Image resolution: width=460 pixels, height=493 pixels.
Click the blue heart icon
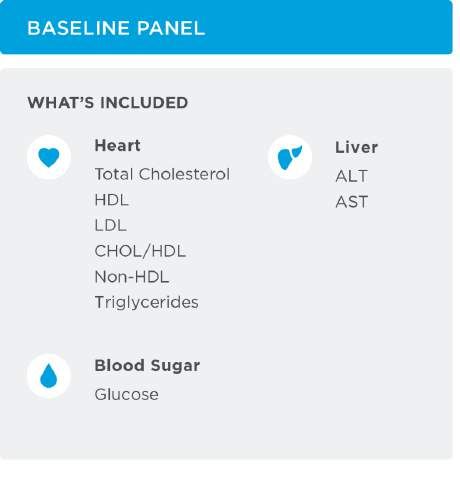[49, 157]
